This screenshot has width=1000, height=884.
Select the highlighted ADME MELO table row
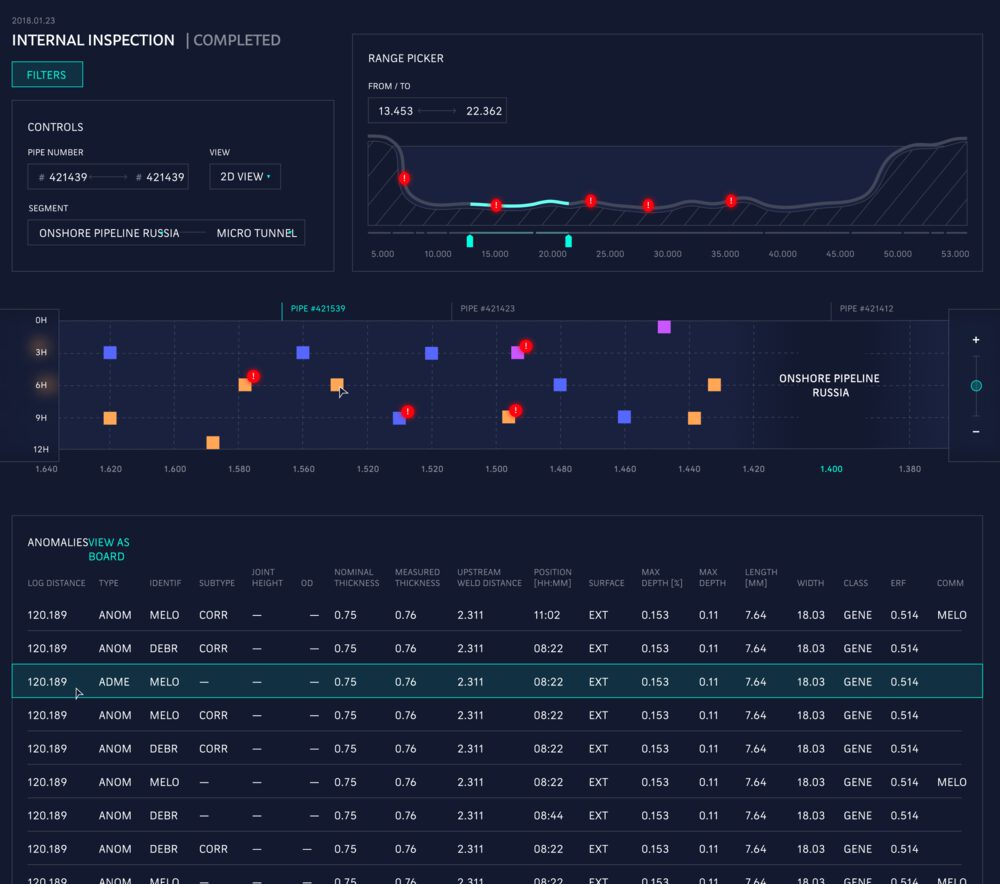[497, 682]
